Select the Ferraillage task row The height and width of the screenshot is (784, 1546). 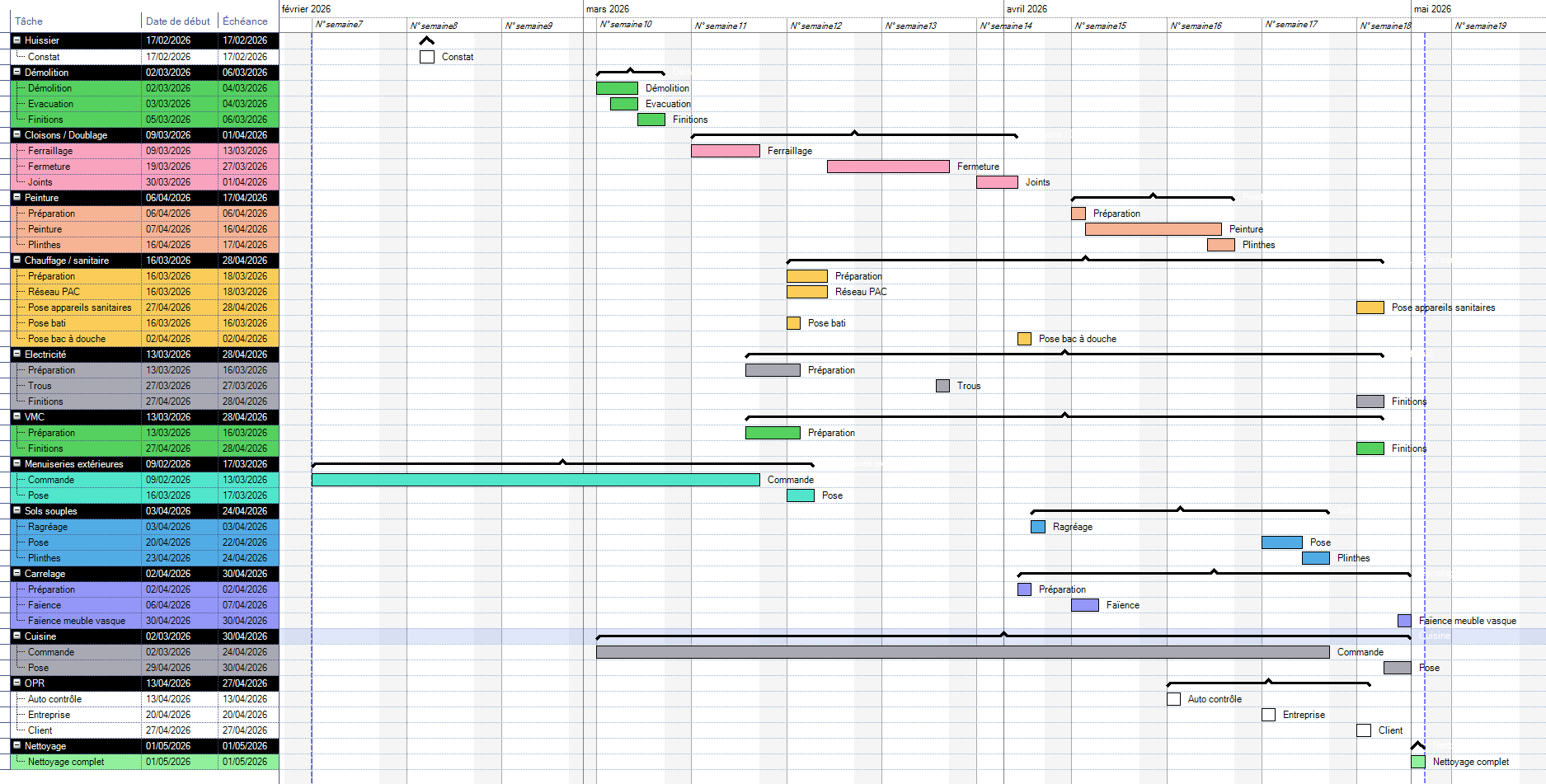(x=145, y=151)
